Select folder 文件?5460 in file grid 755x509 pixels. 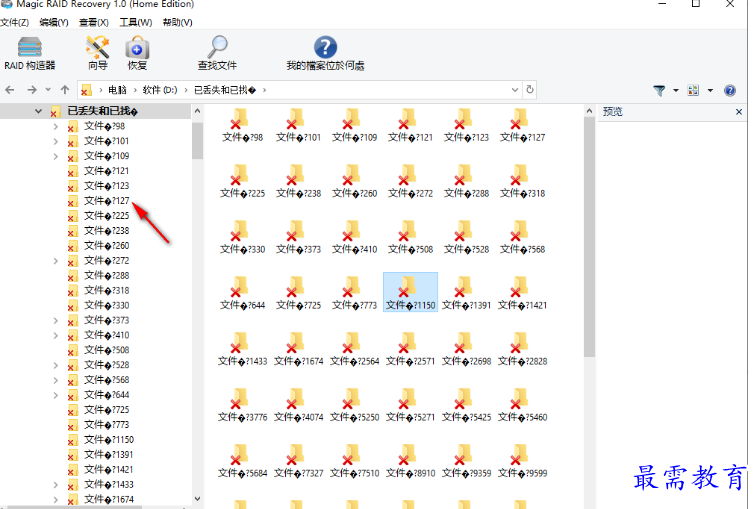click(522, 405)
